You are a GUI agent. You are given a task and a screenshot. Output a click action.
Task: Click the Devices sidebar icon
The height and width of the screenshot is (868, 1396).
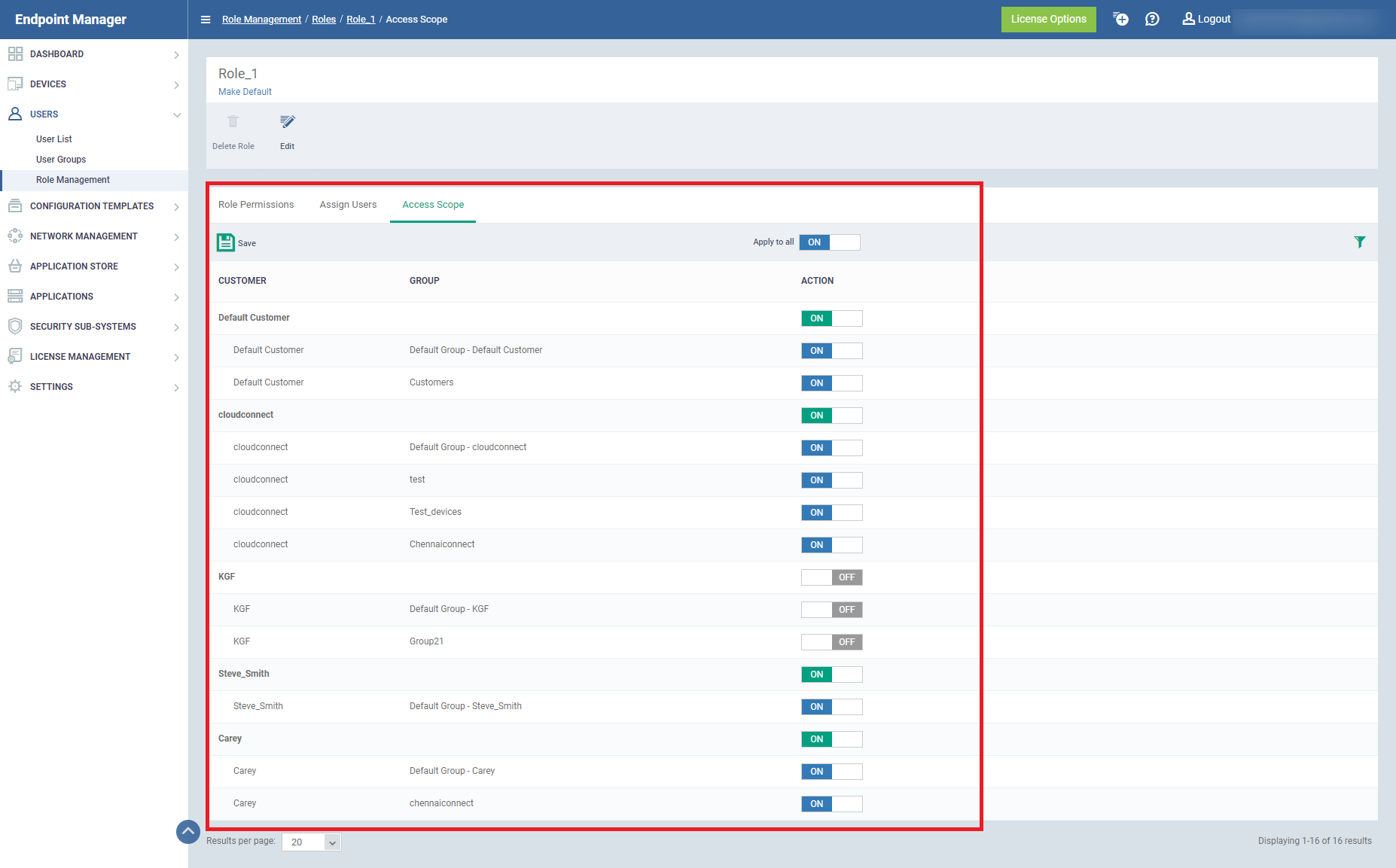(15, 84)
